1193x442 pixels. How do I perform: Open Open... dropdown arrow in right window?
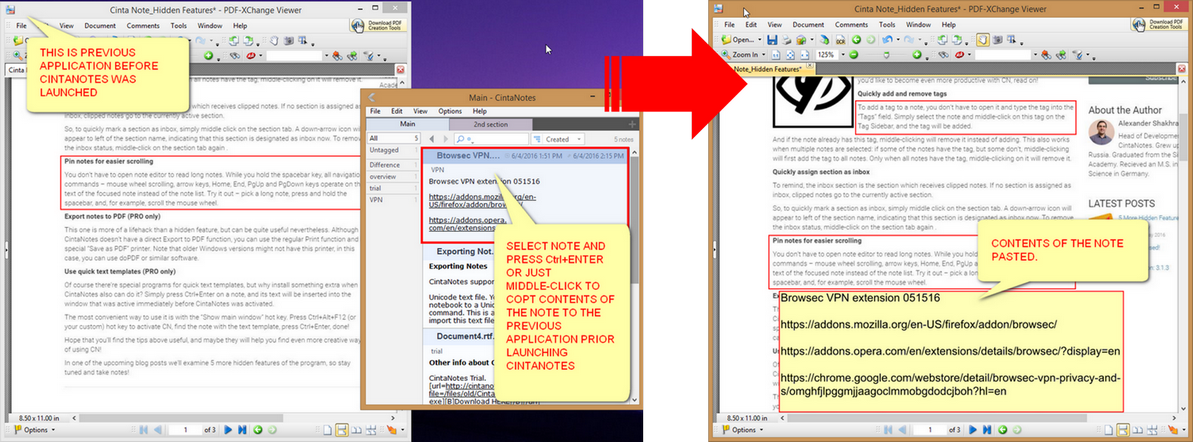pos(760,40)
